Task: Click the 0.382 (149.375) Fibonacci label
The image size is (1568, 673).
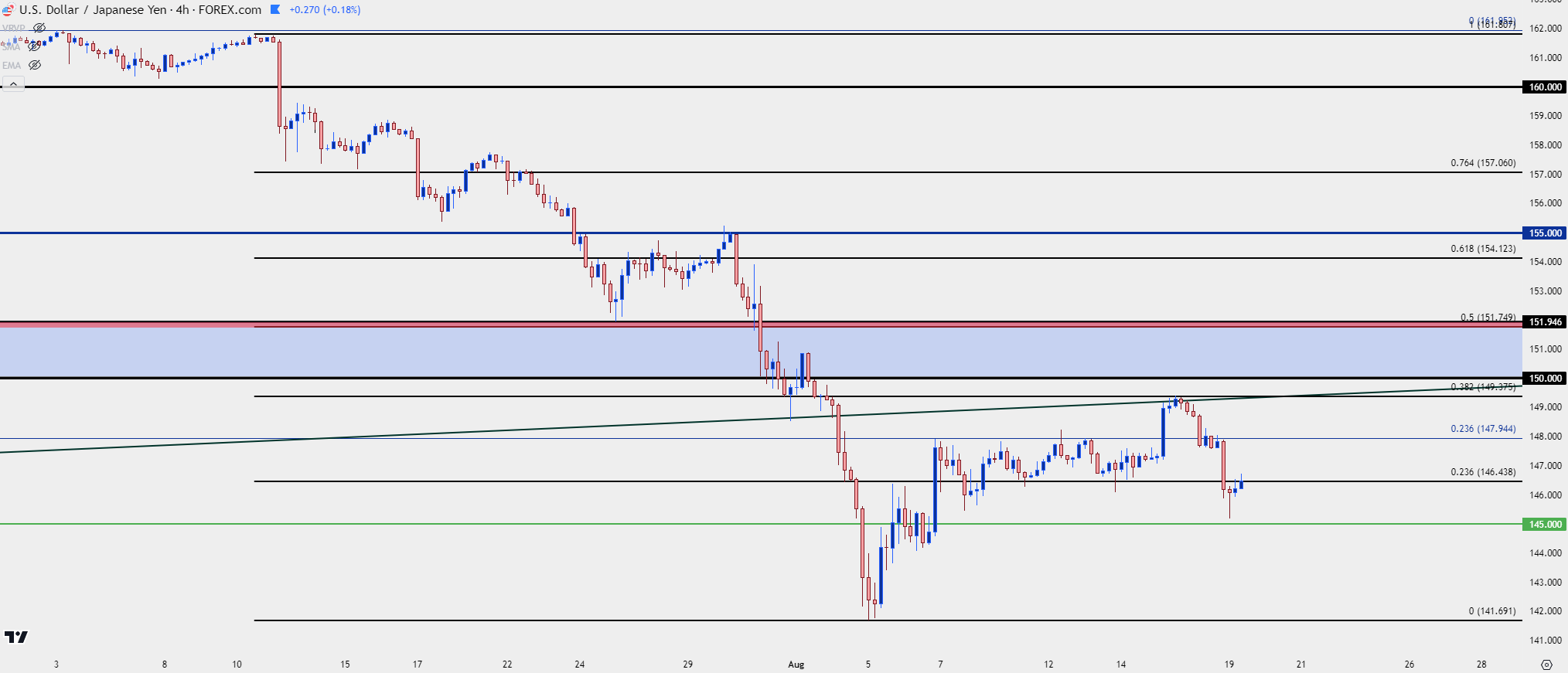Action: pyautogui.click(x=1483, y=386)
